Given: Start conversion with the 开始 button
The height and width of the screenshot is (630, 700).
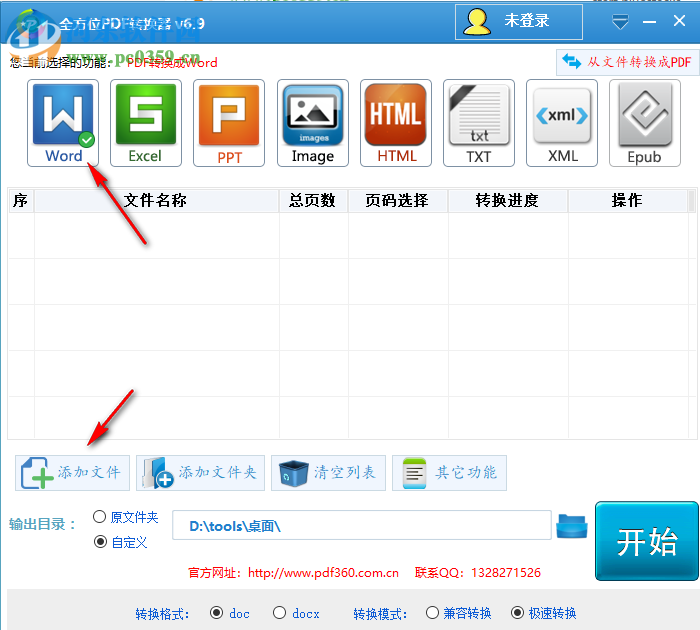Looking at the screenshot, I should point(647,541).
